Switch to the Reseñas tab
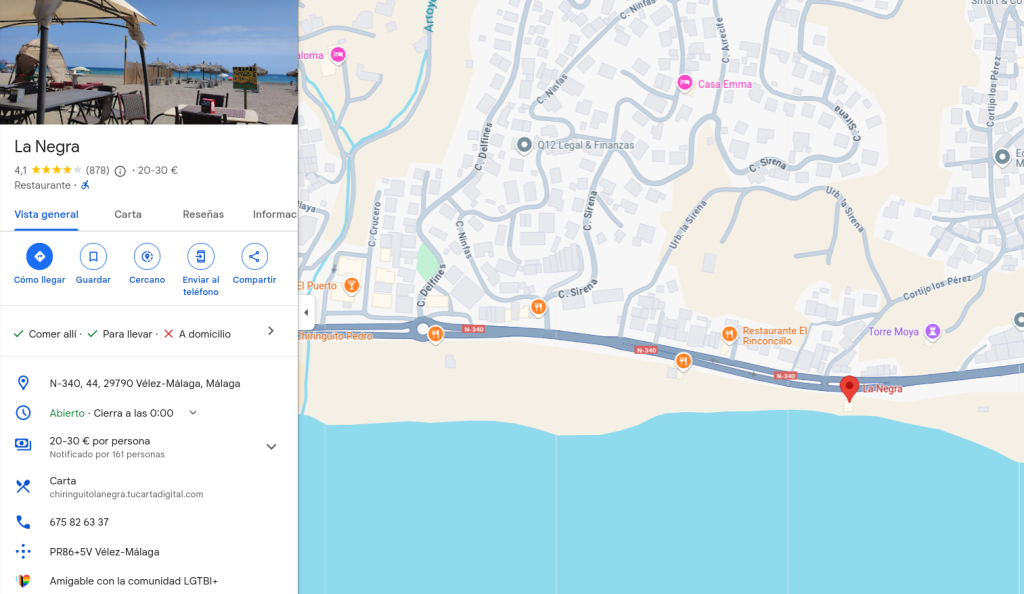1024x594 pixels. 203,214
